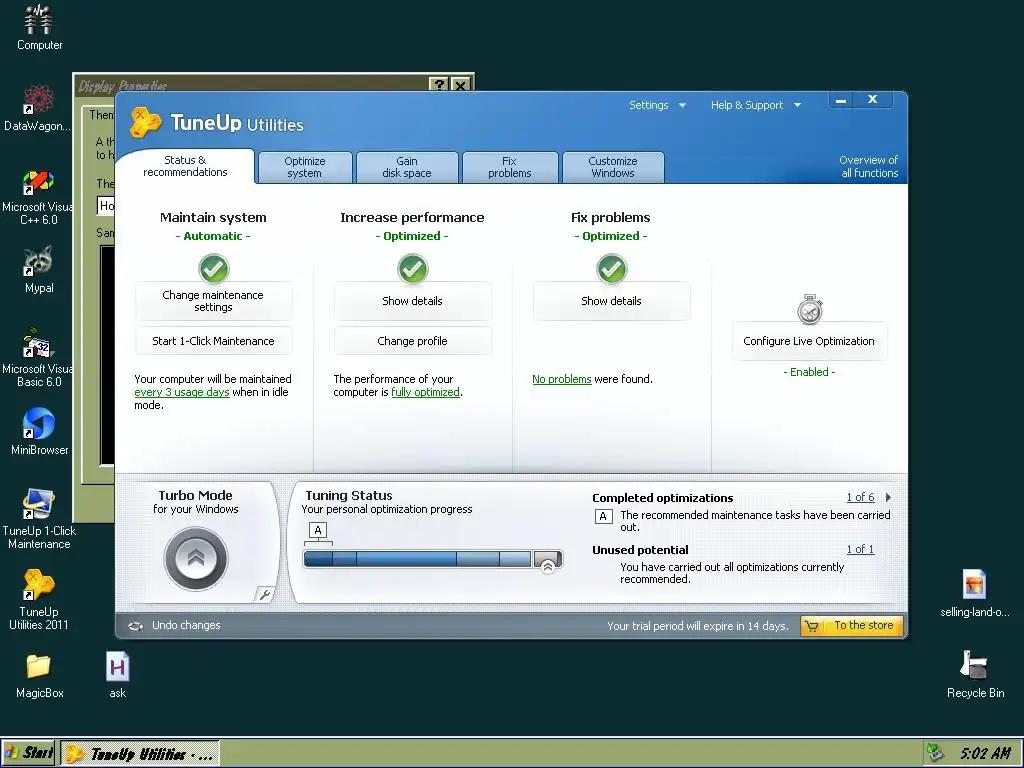Click the Undo changes arrow icon
The height and width of the screenshot is (768, 1024).
coord(136,626)
